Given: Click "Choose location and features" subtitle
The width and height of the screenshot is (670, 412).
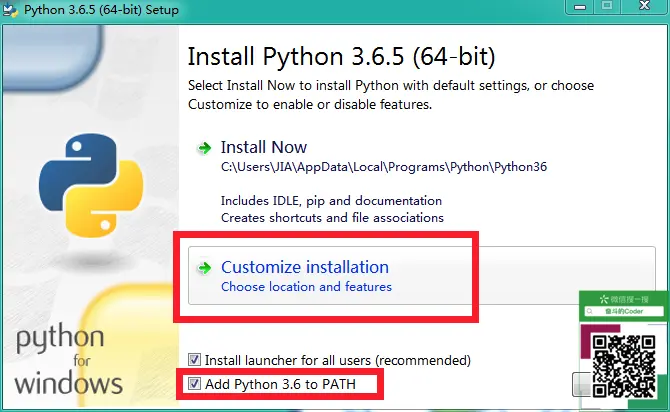Looking at the screenshot, I should pyautogui.click(x=306, y=287).
